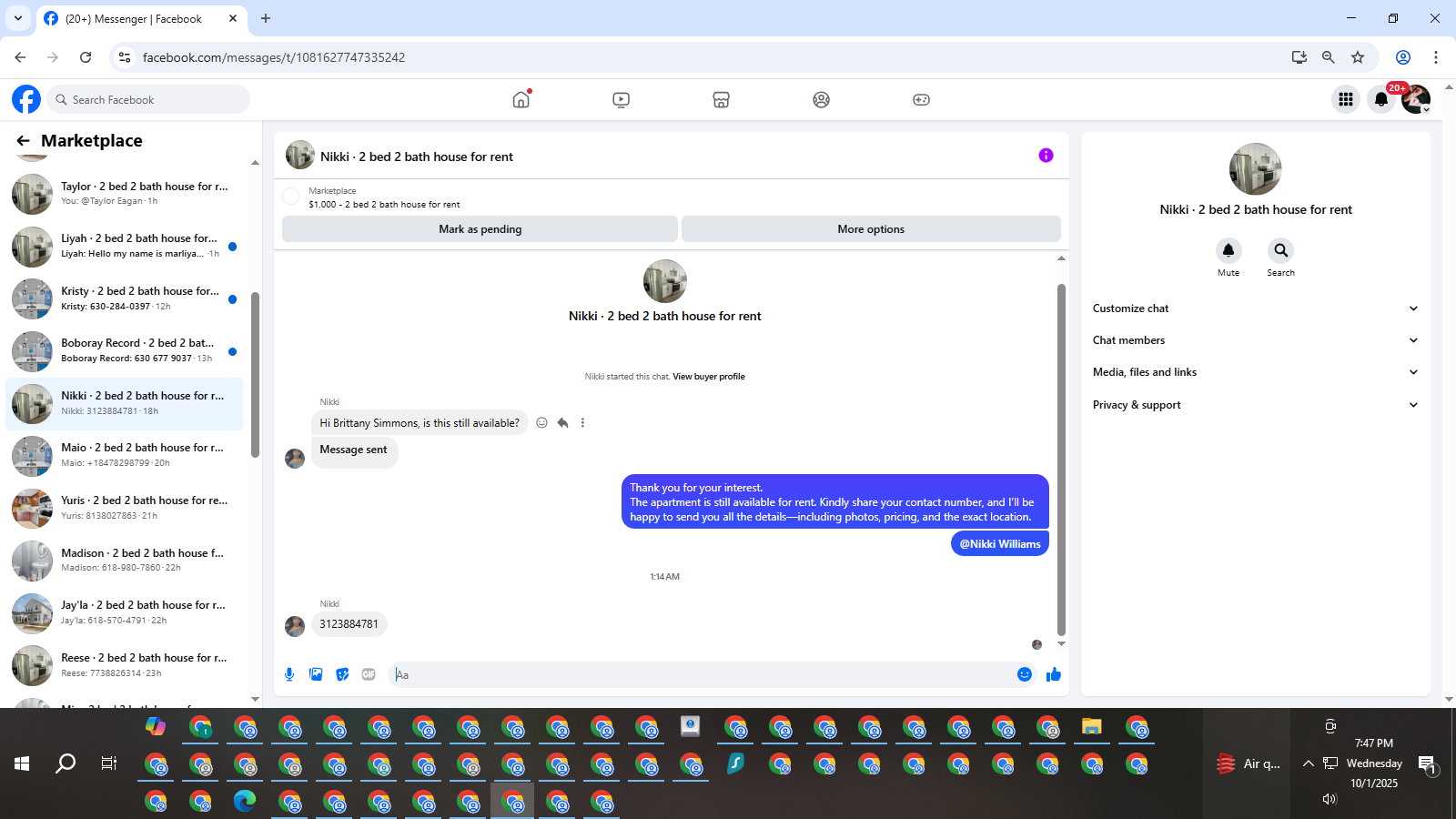Screen dimensions: 1456x819
Task: Select the Messenger Facebook browser tab
Action: 141,18
